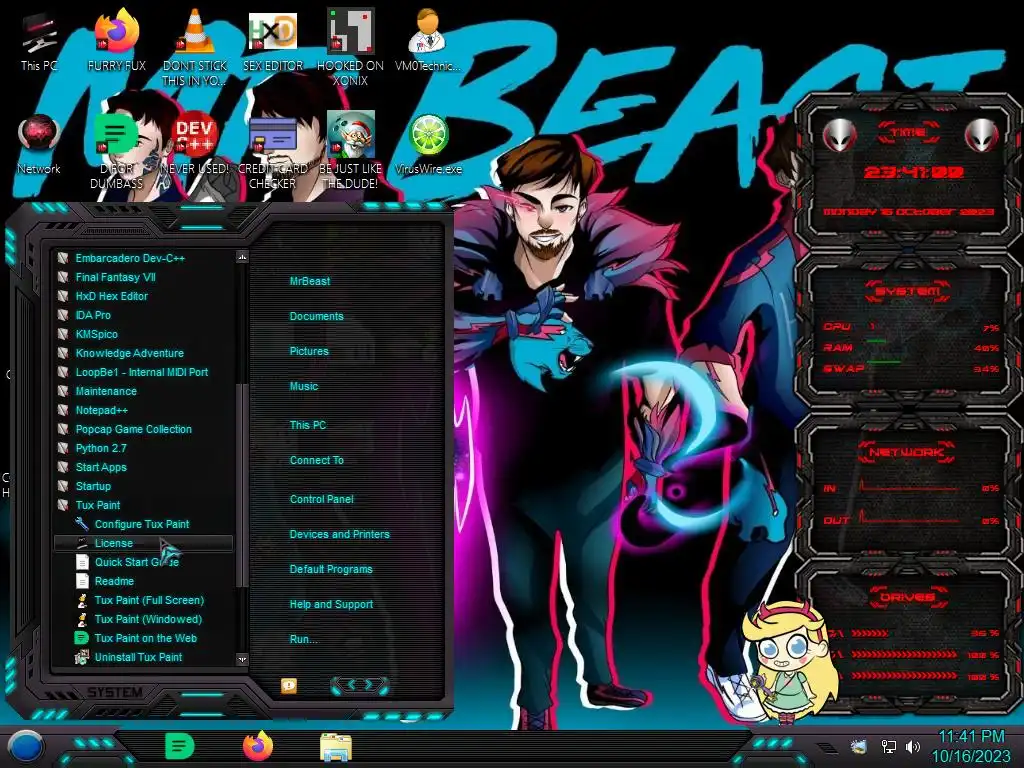Click programs list scroll up arrow
The width and height of the screenshot is (1024, 768).
click(x=242, y=257)
